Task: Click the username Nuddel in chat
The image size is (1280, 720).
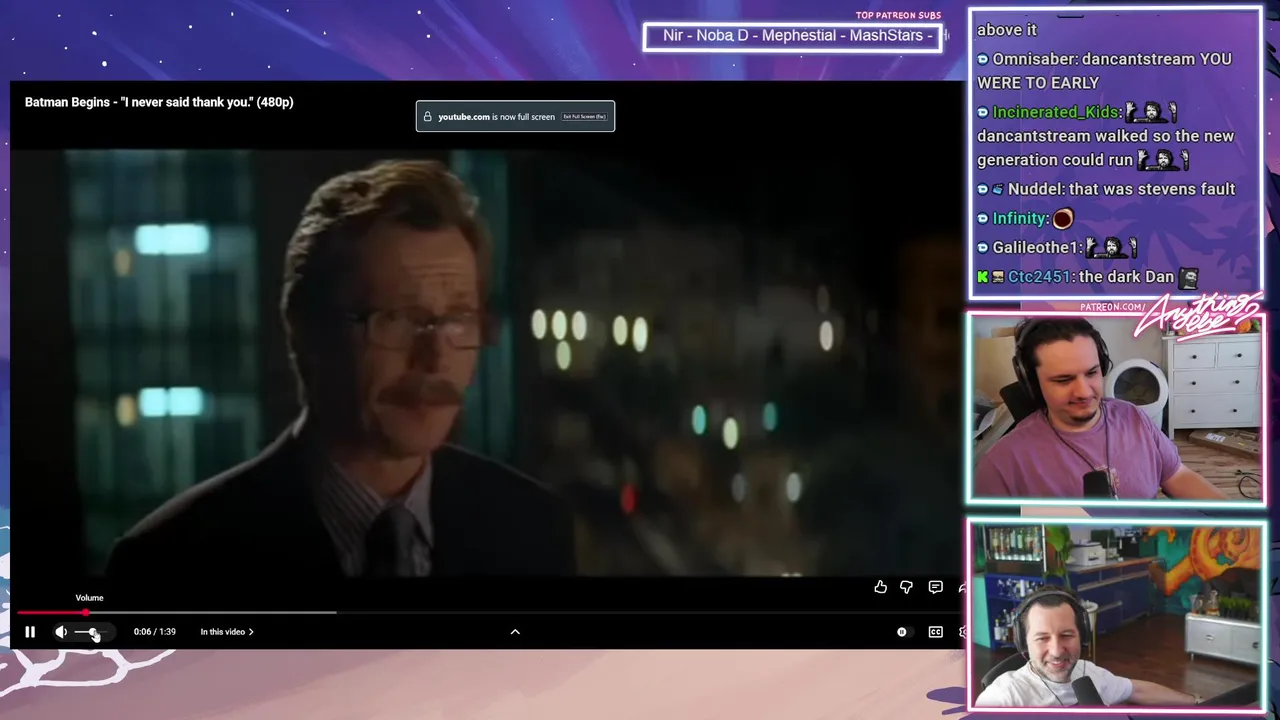Action: click(x=1035, y=189)
